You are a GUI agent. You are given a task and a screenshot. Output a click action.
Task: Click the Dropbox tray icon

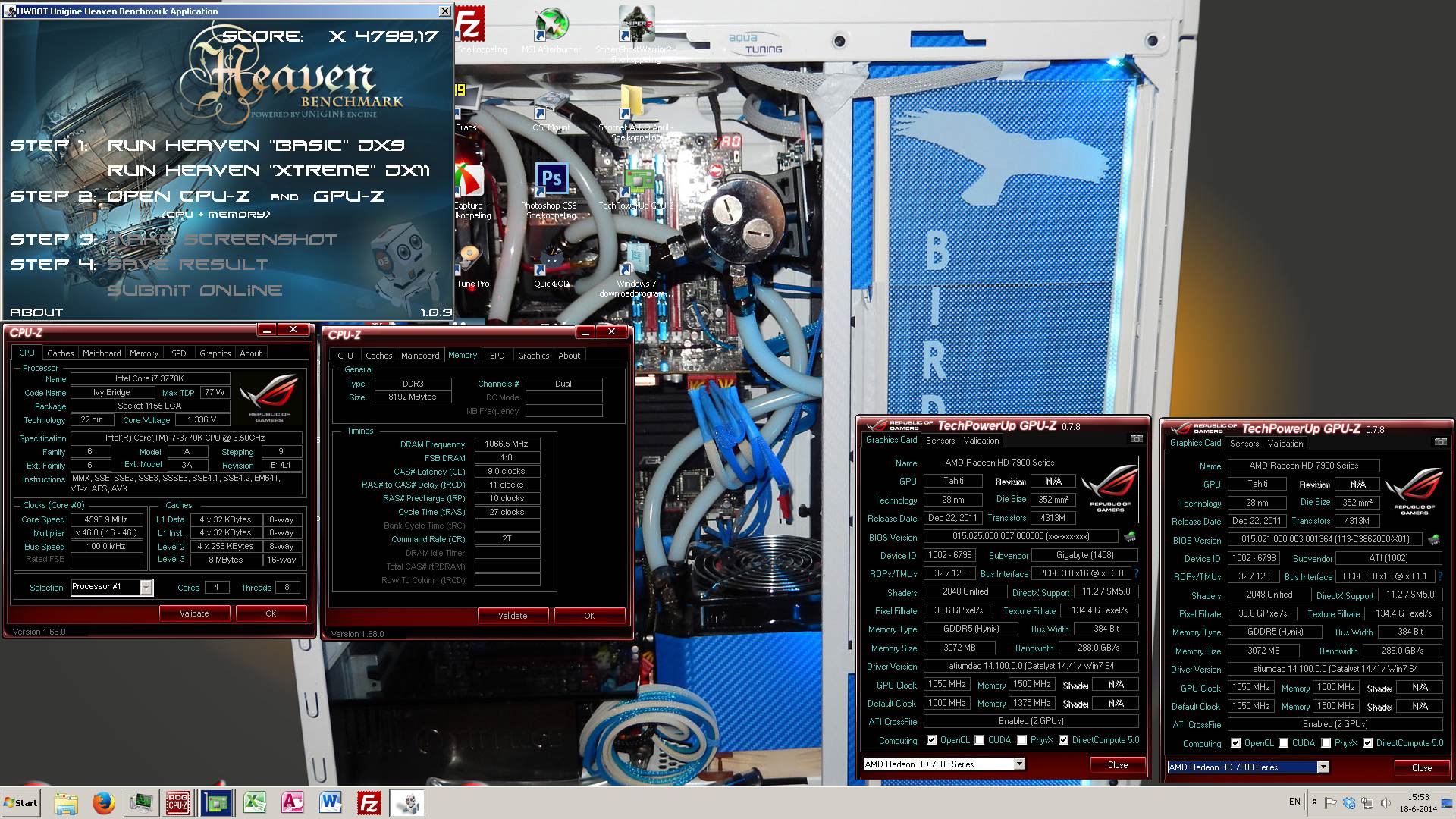point(1348,802)
